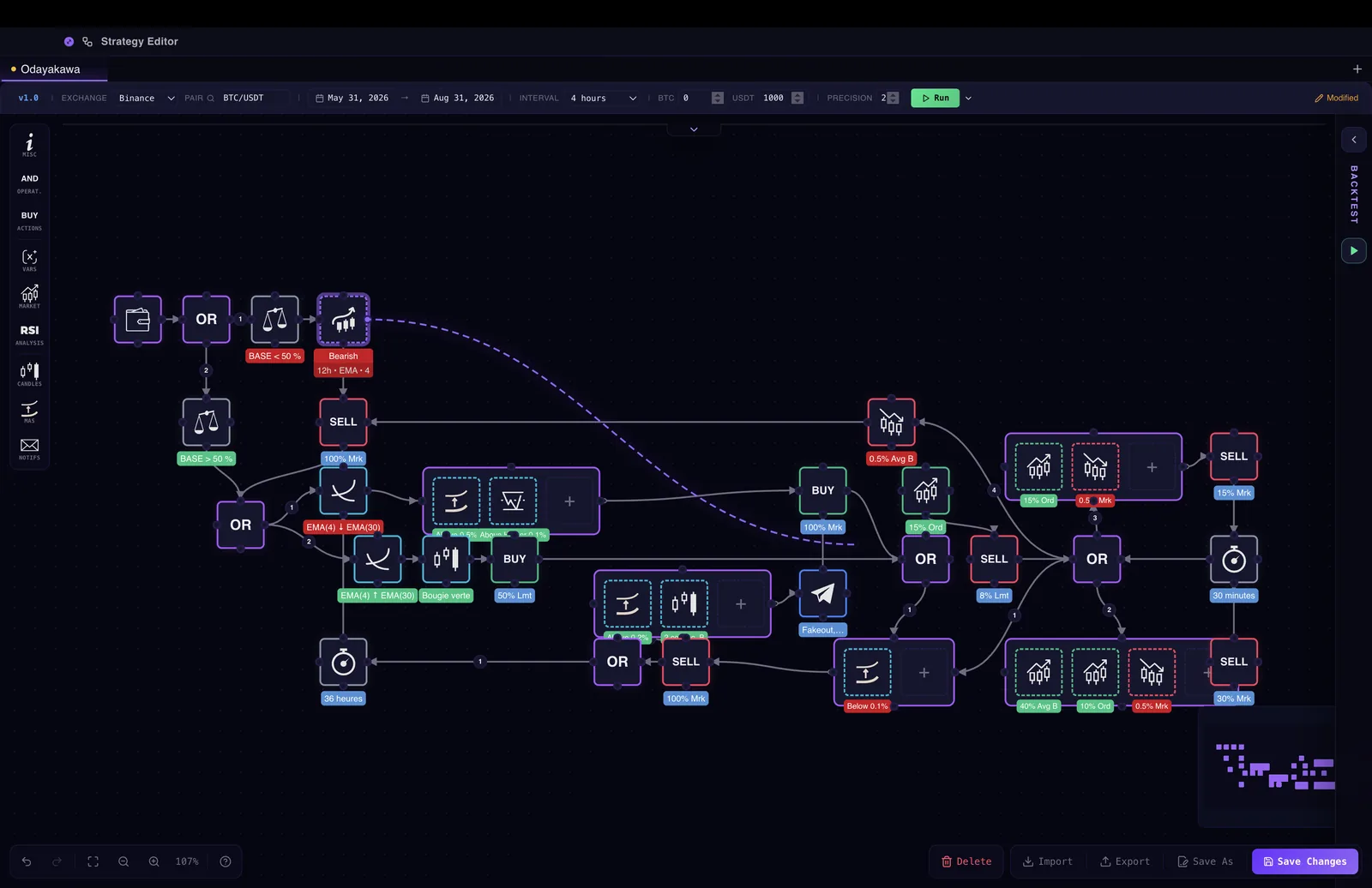
Task: Open the MISC info palette icon
Action: pos(29,144)
